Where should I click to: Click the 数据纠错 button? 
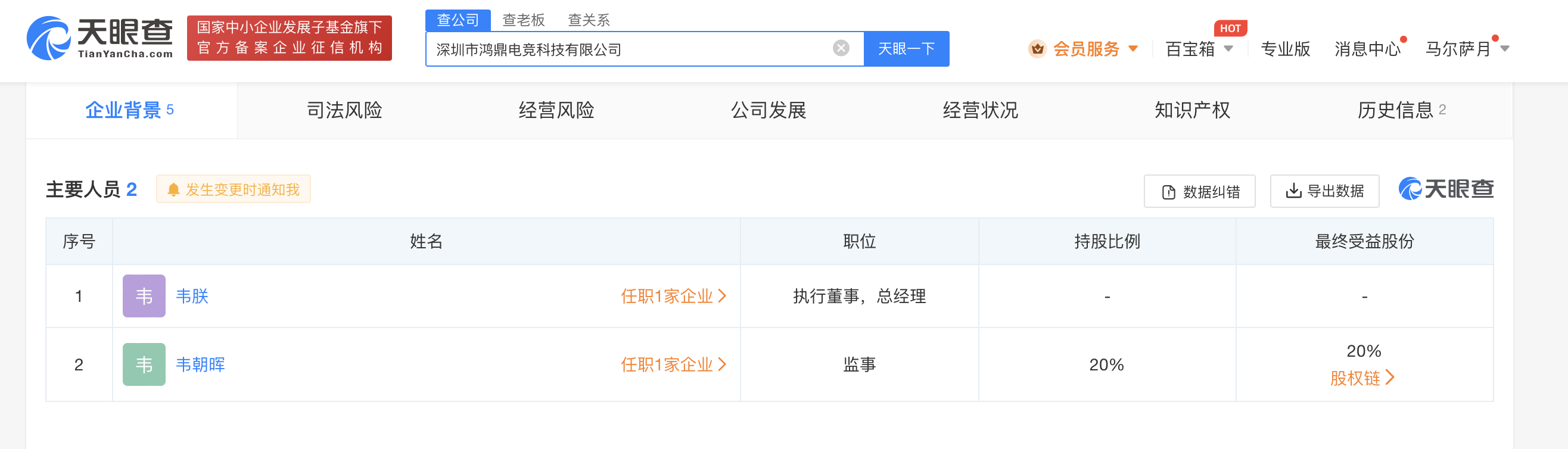[x=1199, y=192]
